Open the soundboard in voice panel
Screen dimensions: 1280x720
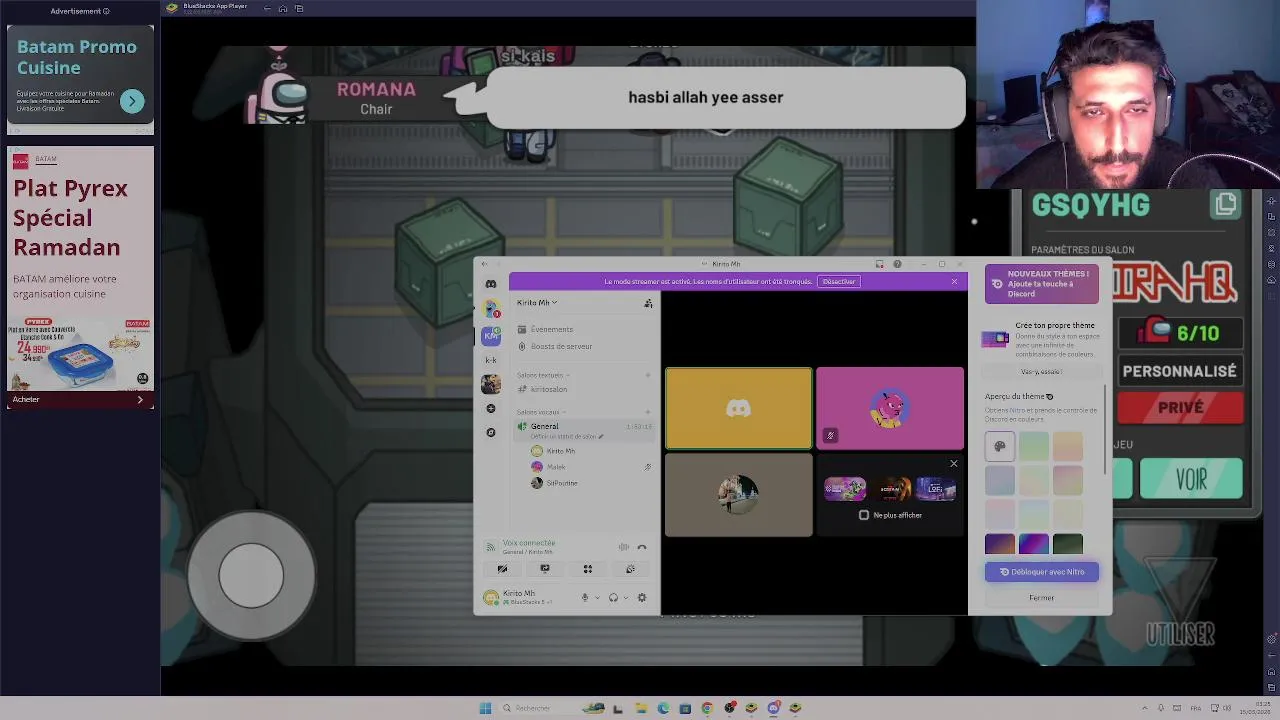point(630,569)
